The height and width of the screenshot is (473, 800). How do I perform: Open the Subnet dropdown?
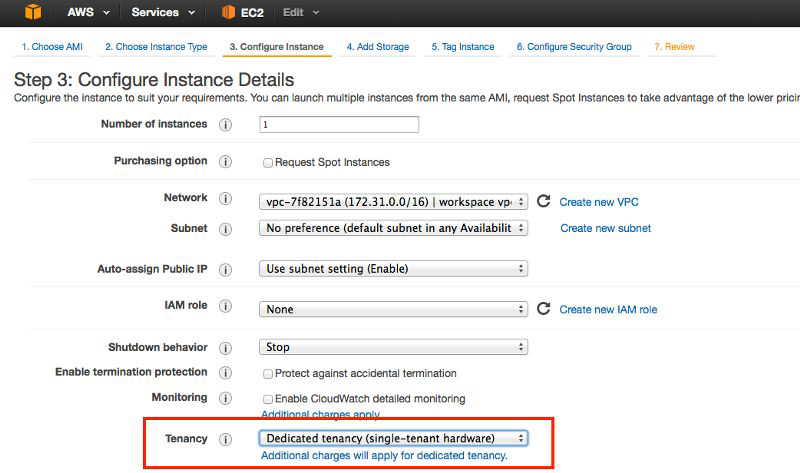(393, 228)
